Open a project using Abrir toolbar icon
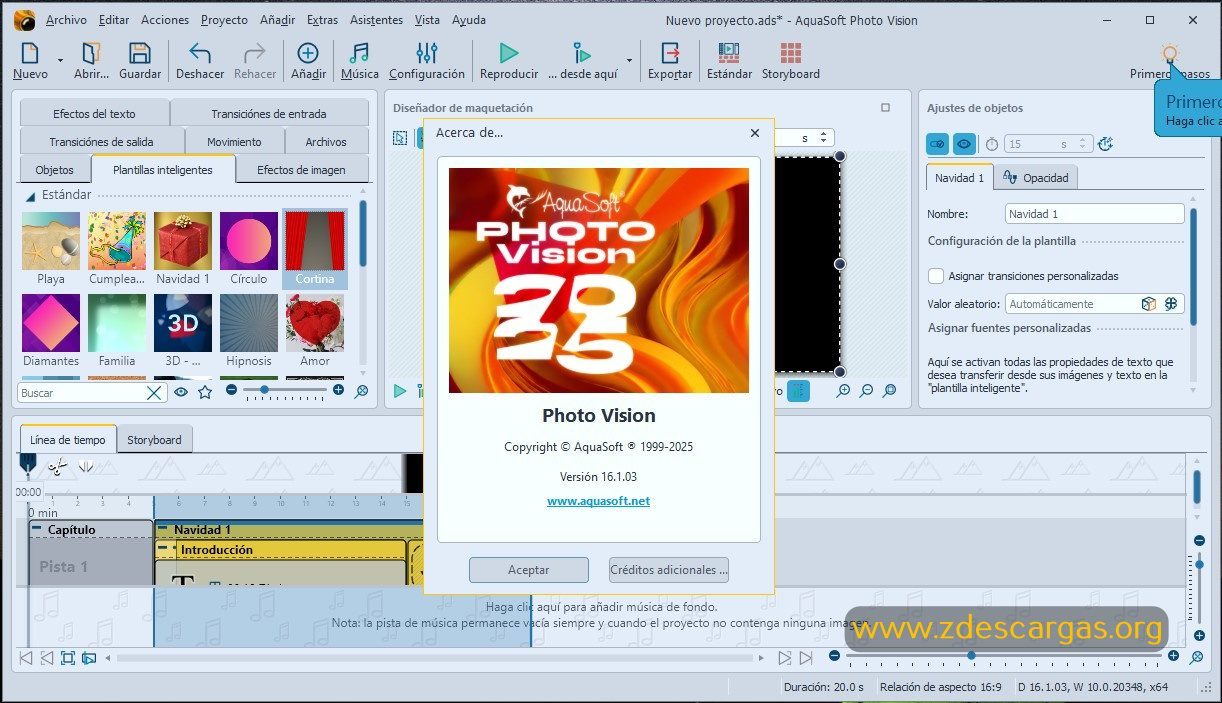 91,53
